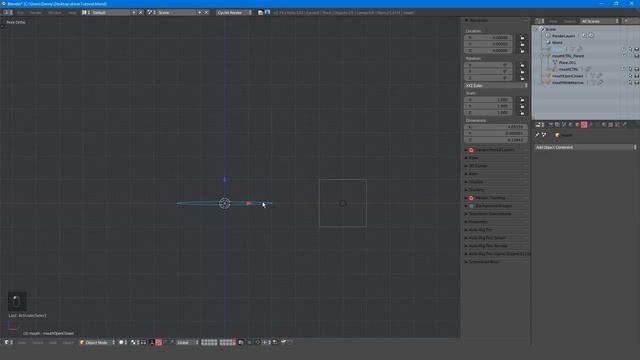Select mouthOpenClosed in the outliner
640x360 pixels.
(567, 76)
